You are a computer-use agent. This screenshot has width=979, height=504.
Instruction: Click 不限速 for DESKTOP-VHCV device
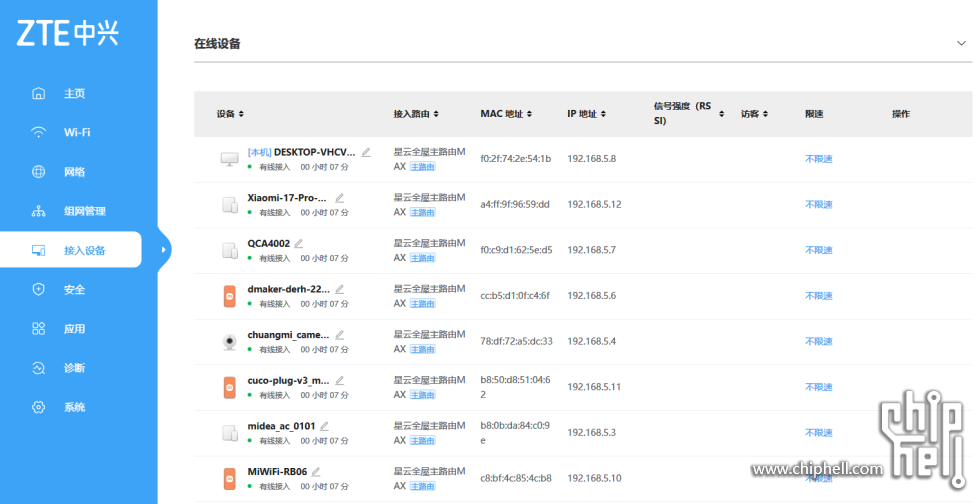coord(819,159)
